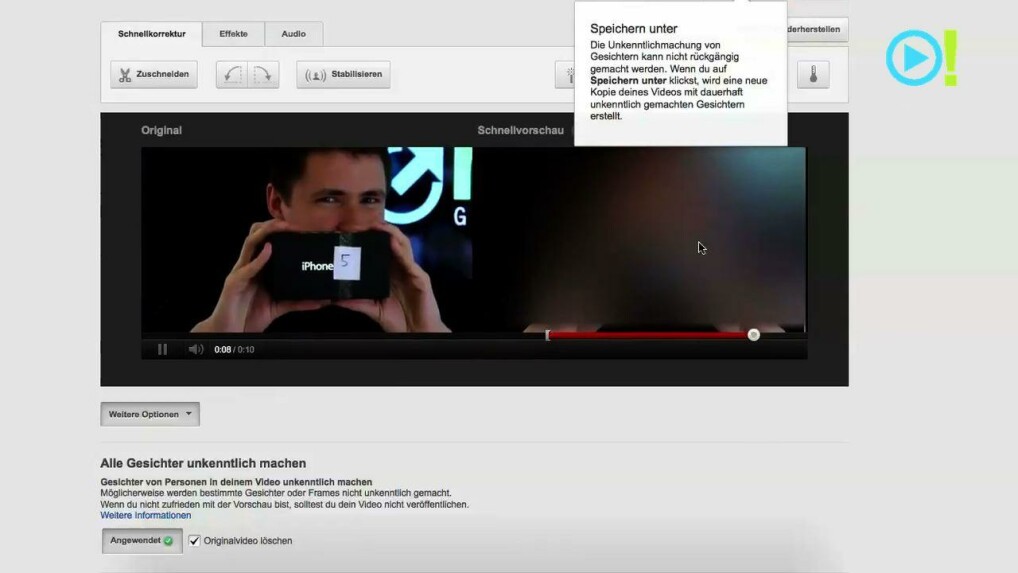
Task: Click the red progress bar of the video
Action: tap(650, 335)
